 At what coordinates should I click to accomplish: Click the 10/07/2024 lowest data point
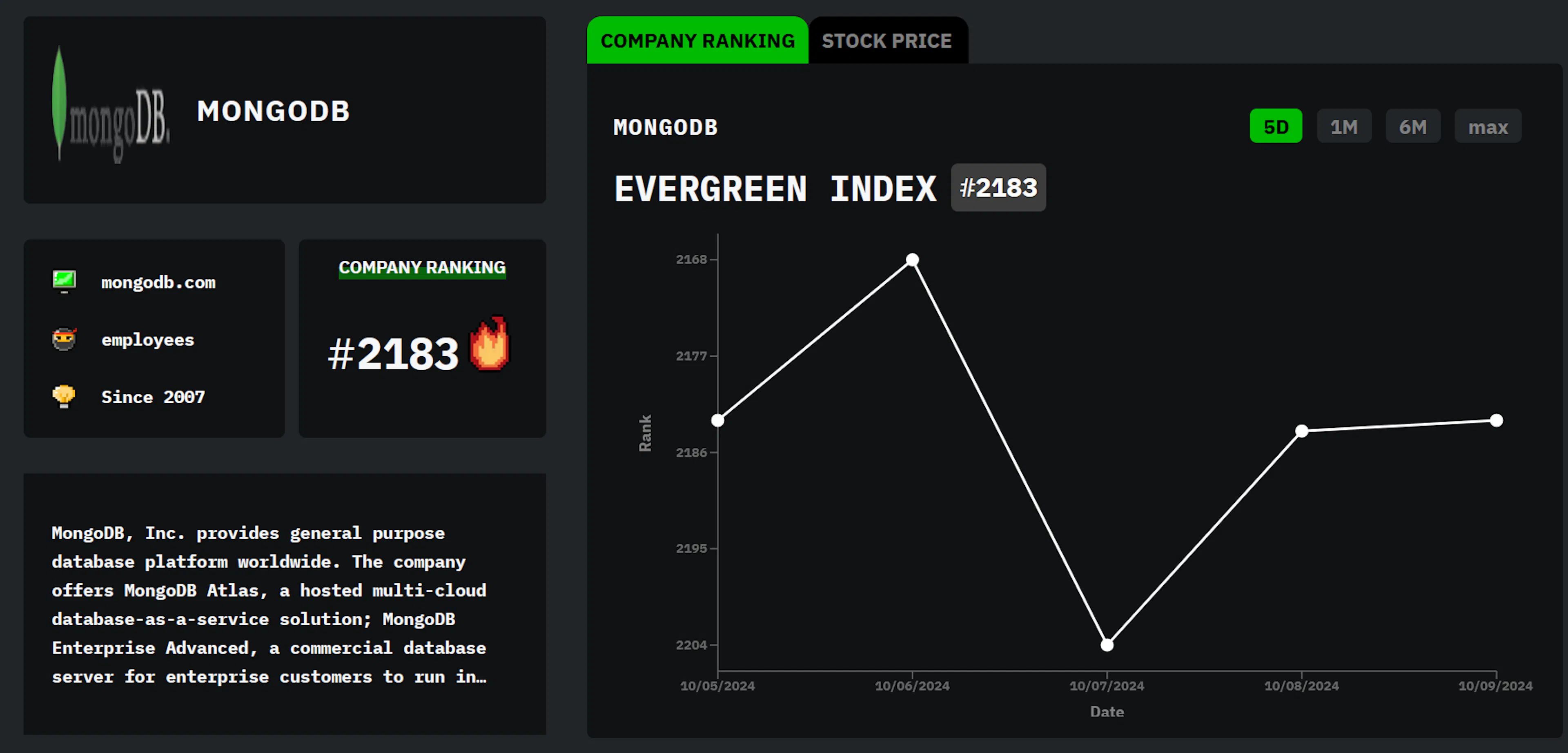tap(1107, 645)
